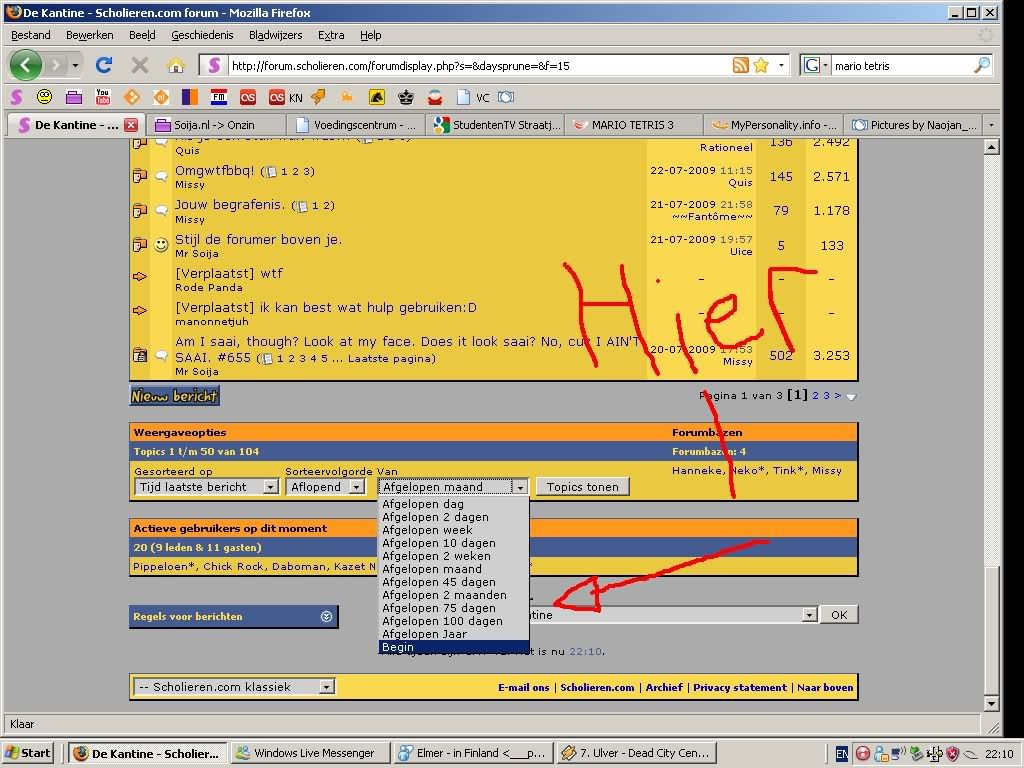The width and height of the screenshot is (1024, 768).
Task: Open the 'Elmer - in Finland' taskbar window
Action: 473,753
